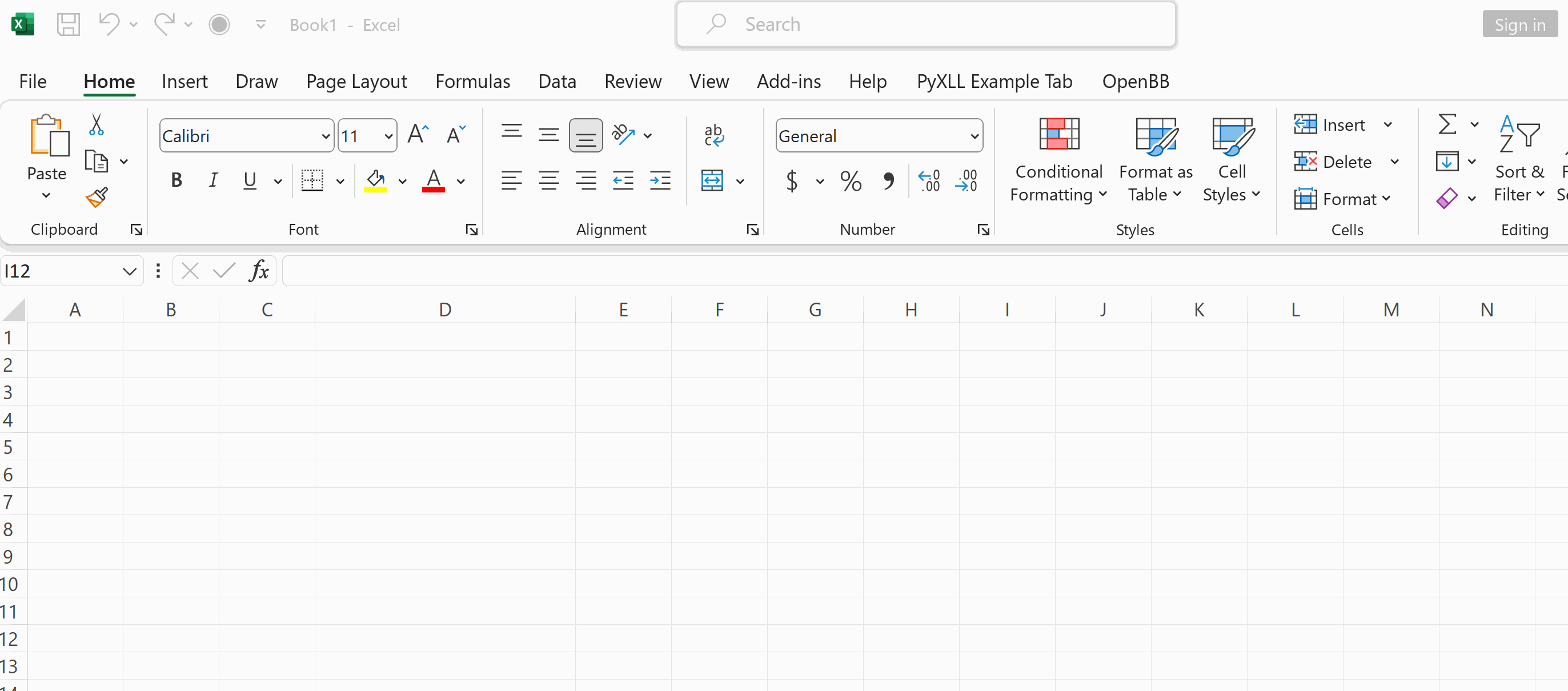Select the Format Painter brush

97,197
